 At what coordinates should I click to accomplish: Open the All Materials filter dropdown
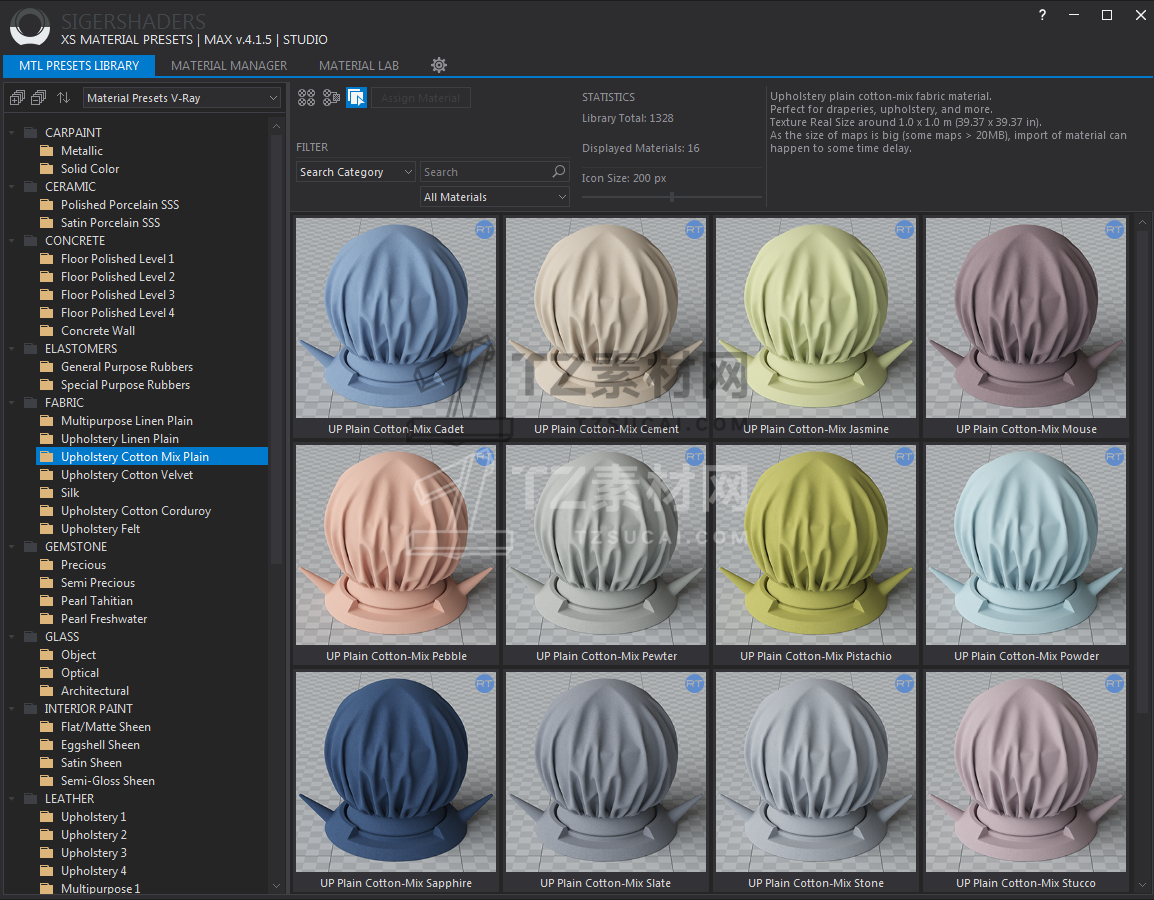click(x=495, y=197)
